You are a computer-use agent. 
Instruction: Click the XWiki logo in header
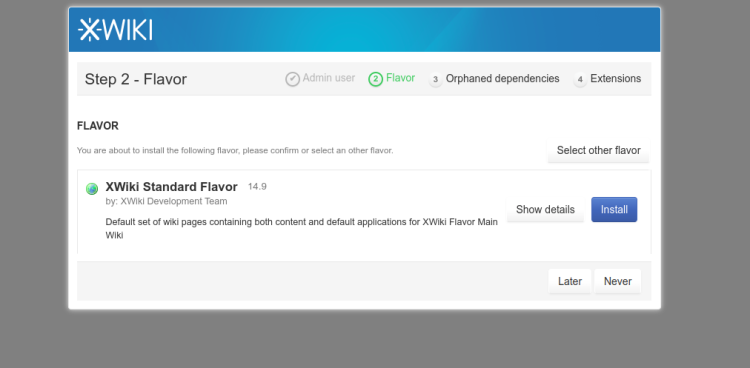(115, 30)
